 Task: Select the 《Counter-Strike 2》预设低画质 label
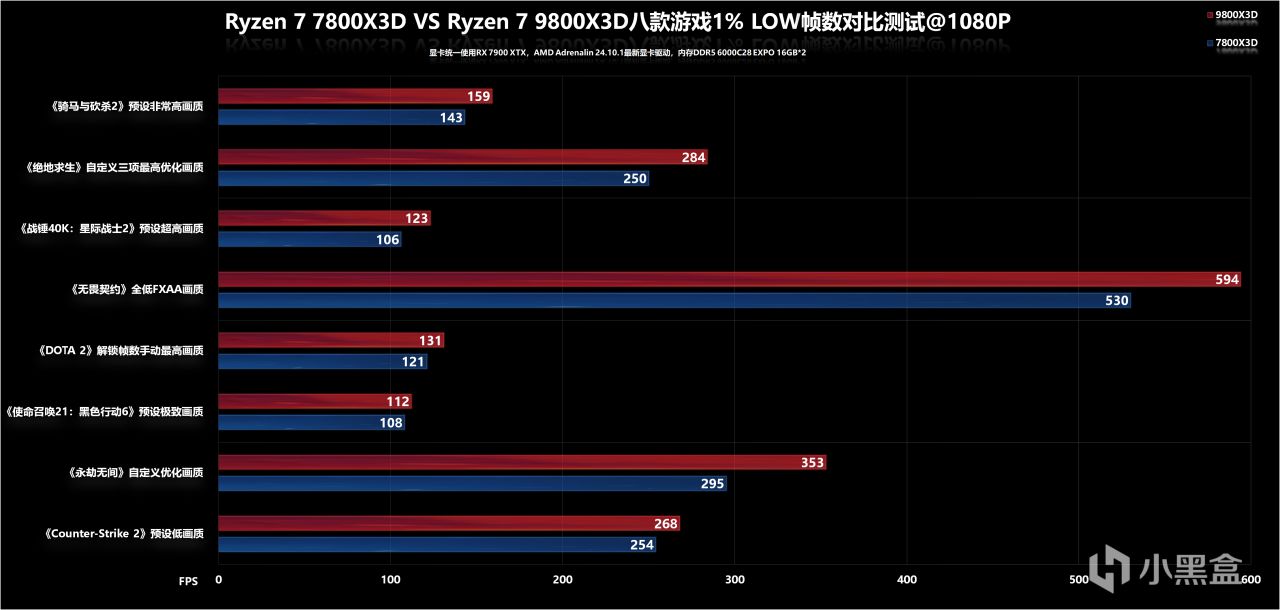123,534
